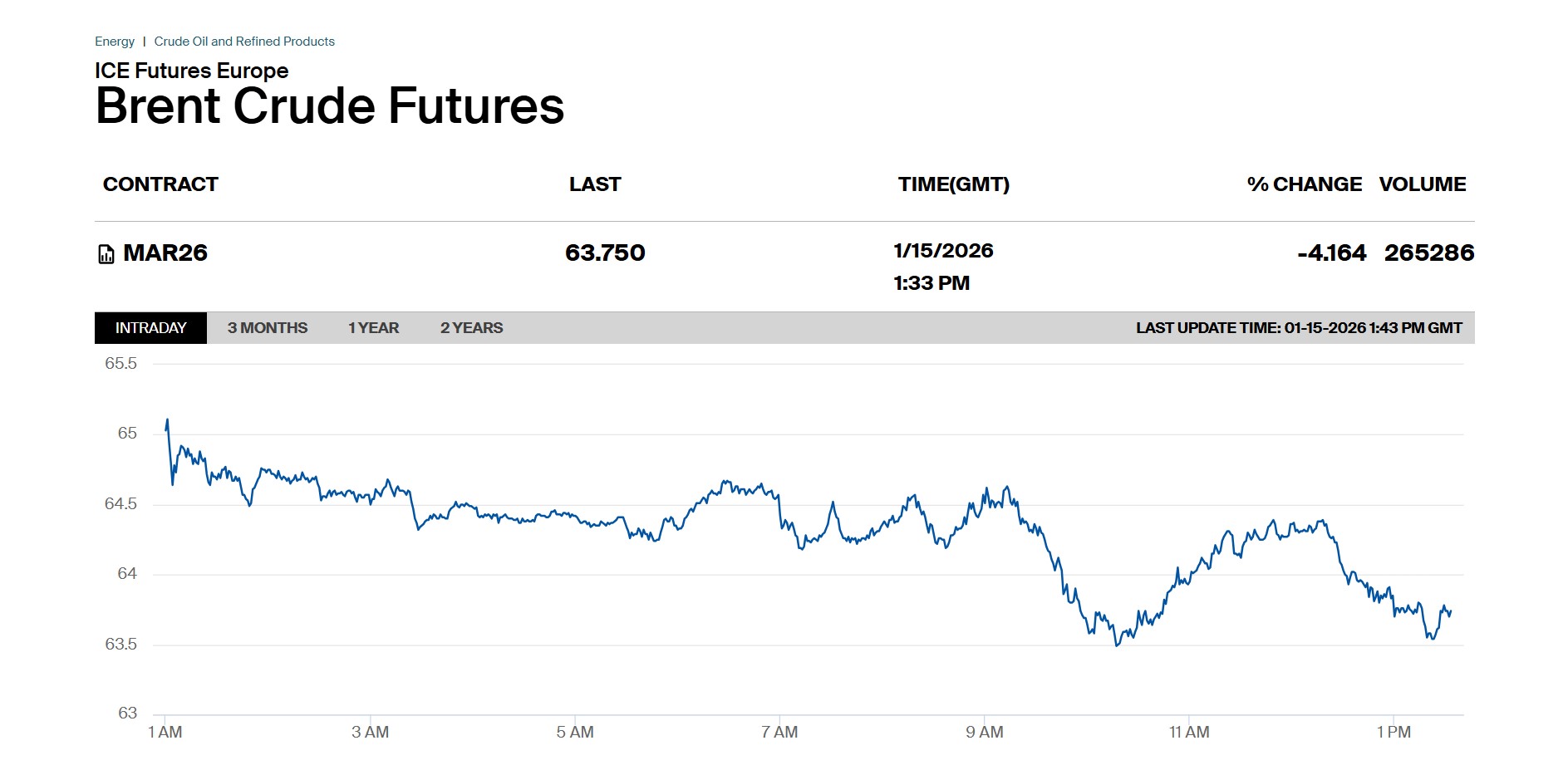Switch to the 1 YEAR tab
1568x765 pixels.
(373, 328)
